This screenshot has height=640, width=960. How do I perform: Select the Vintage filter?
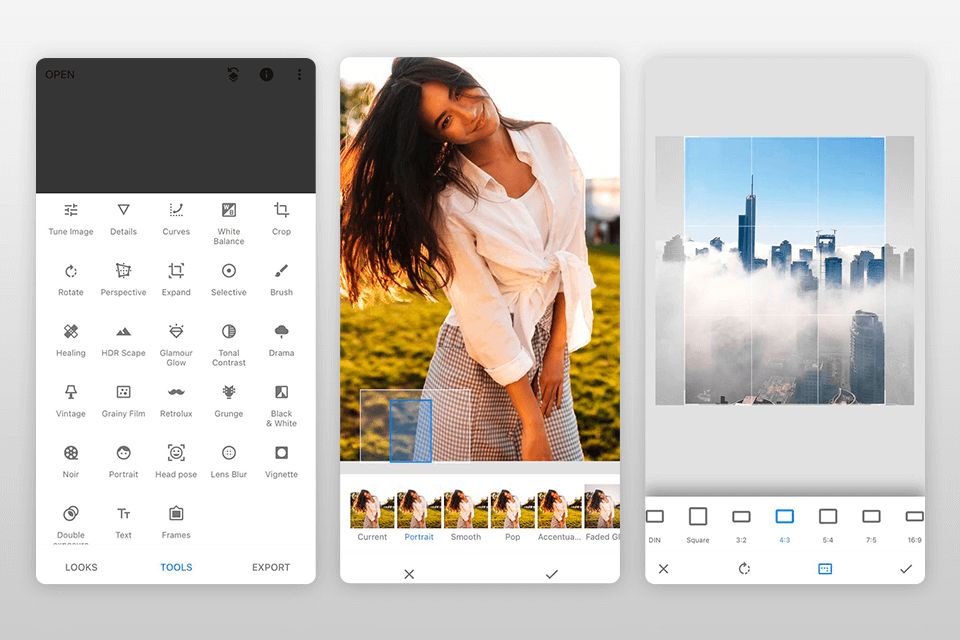pos(71,401)
